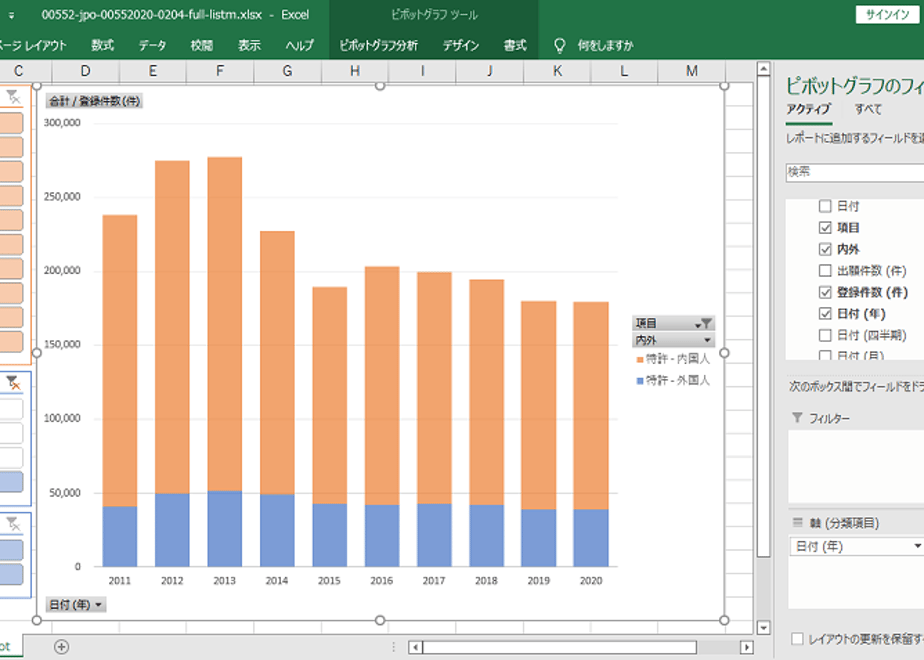The height and width of the screenshot is (660, 924).
Task: Clear filter icon on the middle slicer
Action: coord(13,383)
